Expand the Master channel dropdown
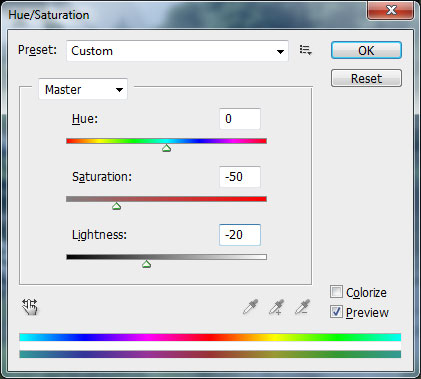Screen dimensions: 421x379 [x=83, y=89]
